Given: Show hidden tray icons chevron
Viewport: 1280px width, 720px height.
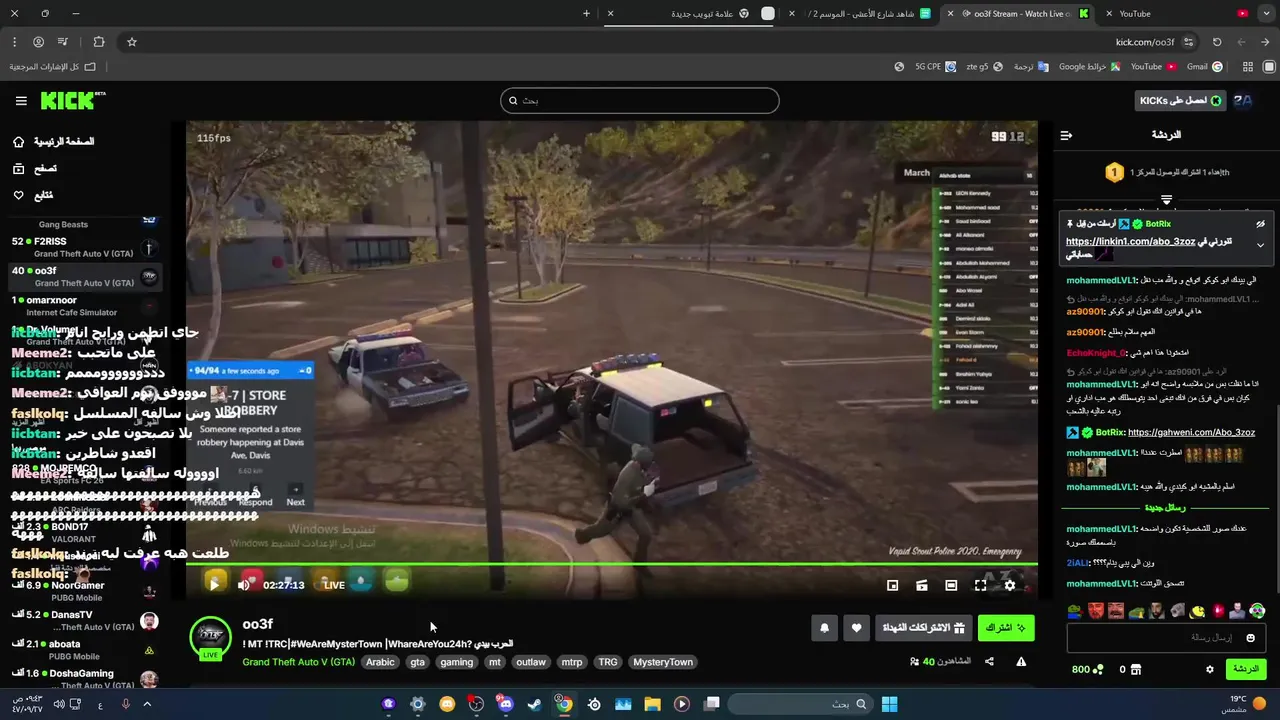Looking at the screenshot, I should (x=147, y=704).
